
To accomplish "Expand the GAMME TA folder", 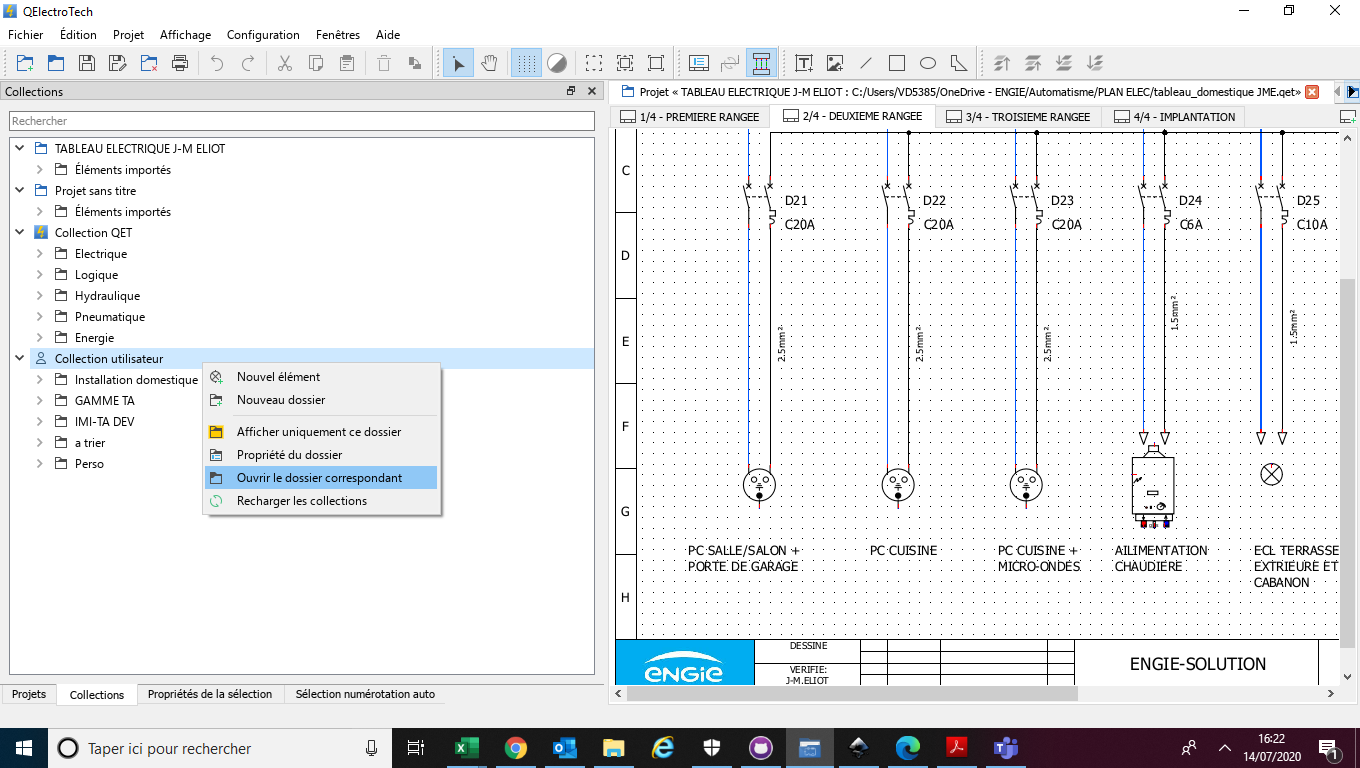I will (40, 401).
